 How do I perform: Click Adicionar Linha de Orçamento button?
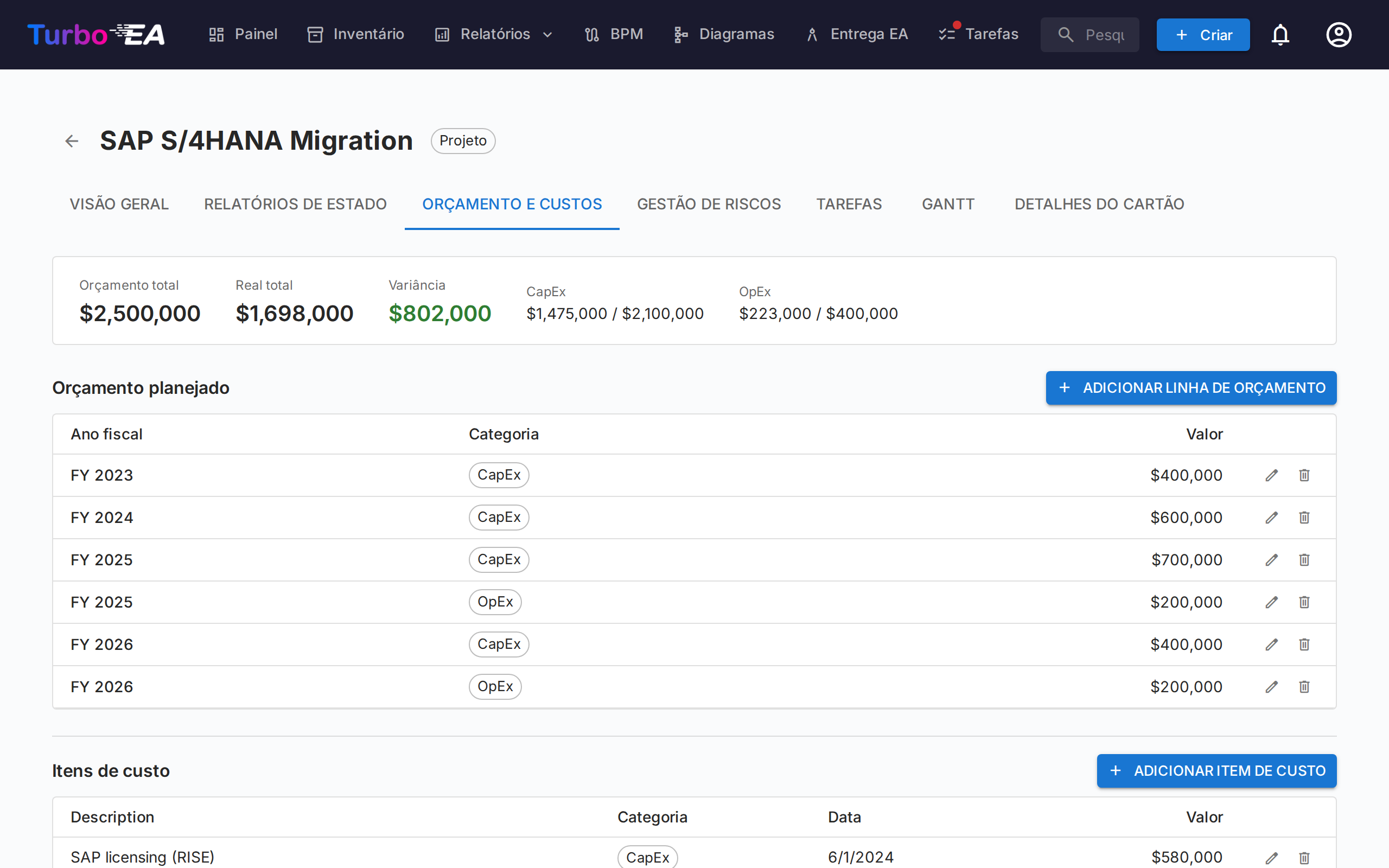[1190, 388]
